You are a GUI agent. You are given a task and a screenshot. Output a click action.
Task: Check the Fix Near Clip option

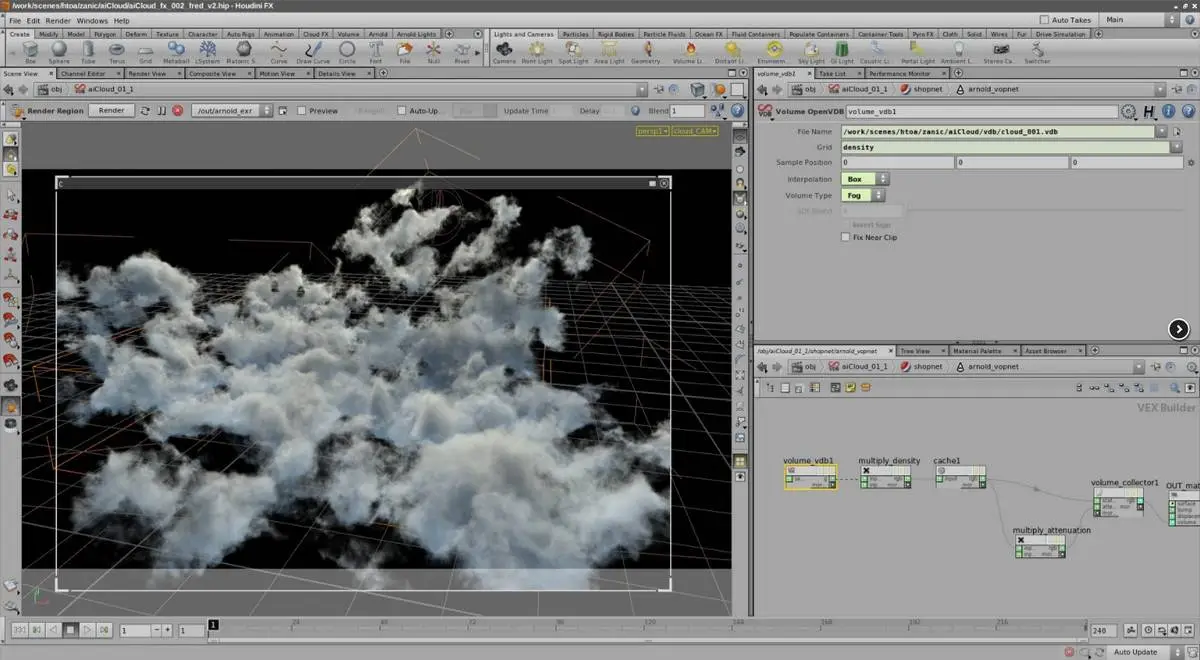coord(846,237)
